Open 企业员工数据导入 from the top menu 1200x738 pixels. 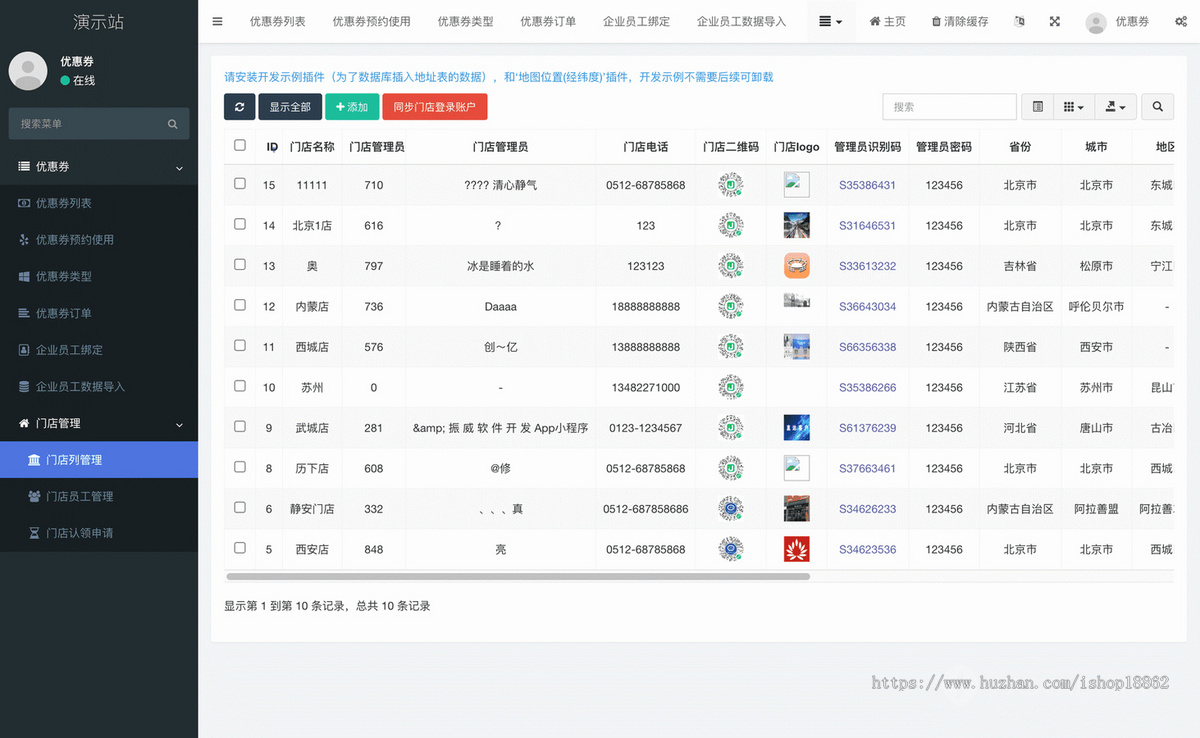pos(742,20)
